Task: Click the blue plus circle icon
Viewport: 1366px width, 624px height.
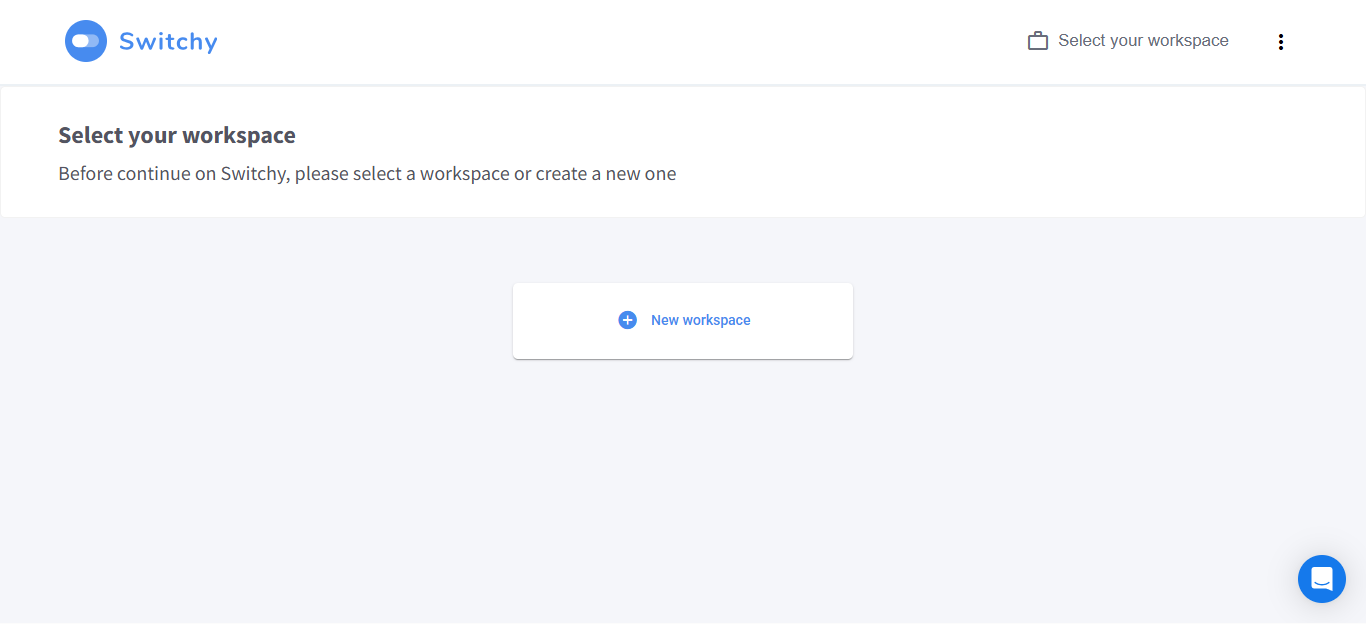Action: point(627,320)
